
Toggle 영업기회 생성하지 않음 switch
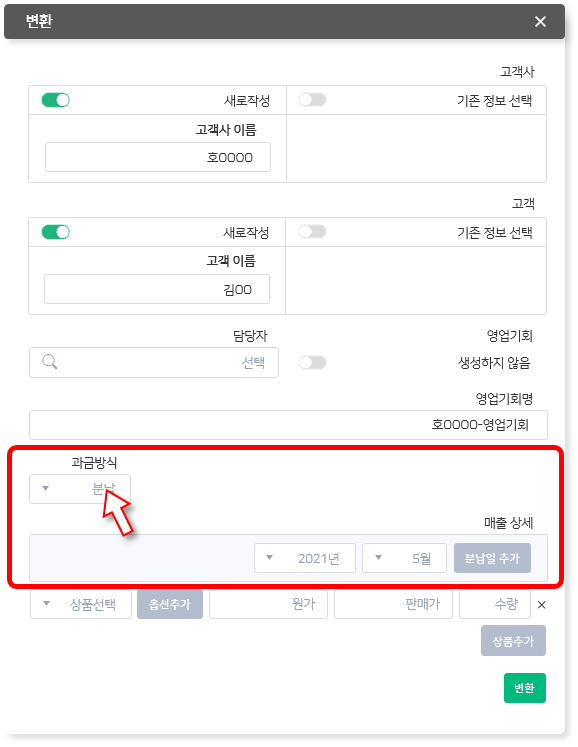tap(312, 363)
